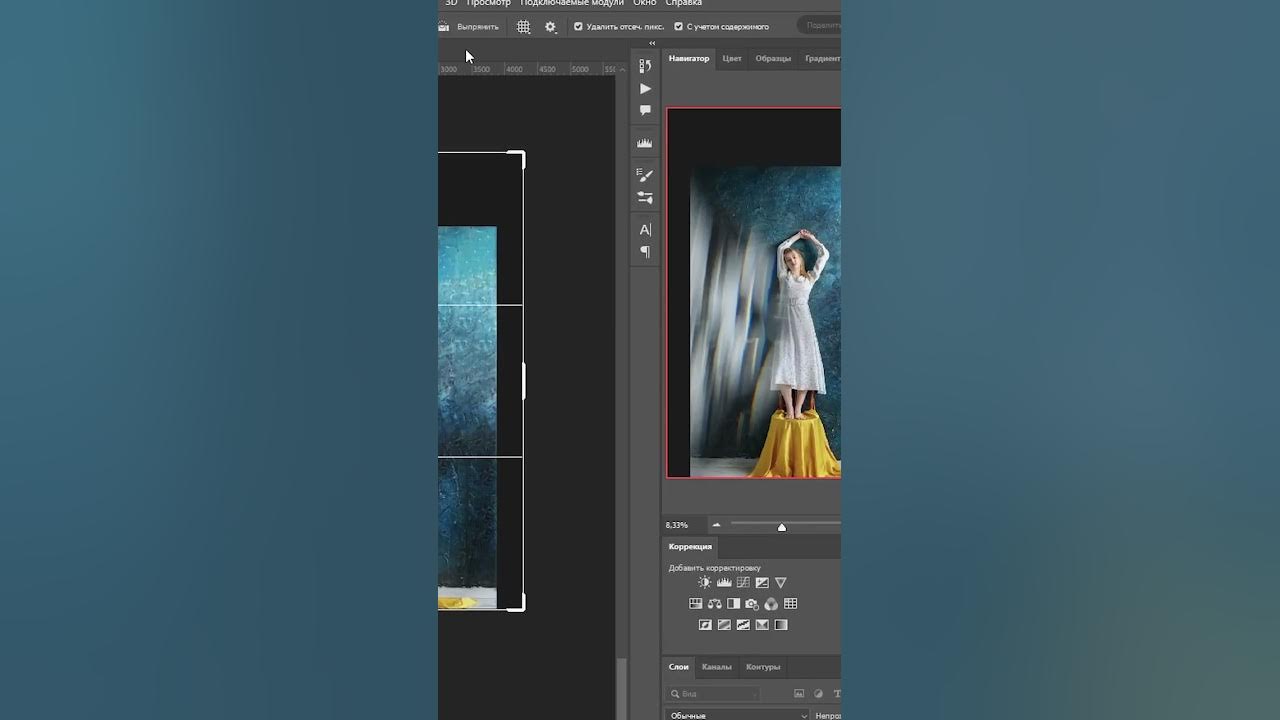Image resolution: width=1280 pixels, height=720 pixels.
Task: Collapse the panels with double-arrow icon
Action: [x=652, y=43]
